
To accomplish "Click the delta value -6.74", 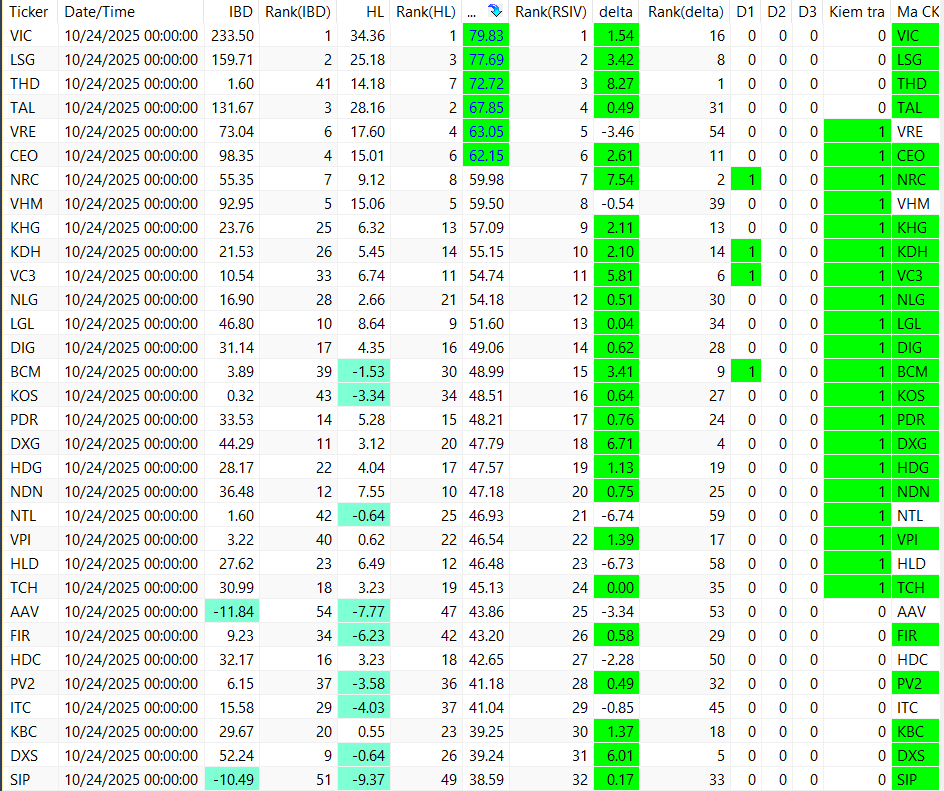I will pyautogui.click(x=617, y=516).
